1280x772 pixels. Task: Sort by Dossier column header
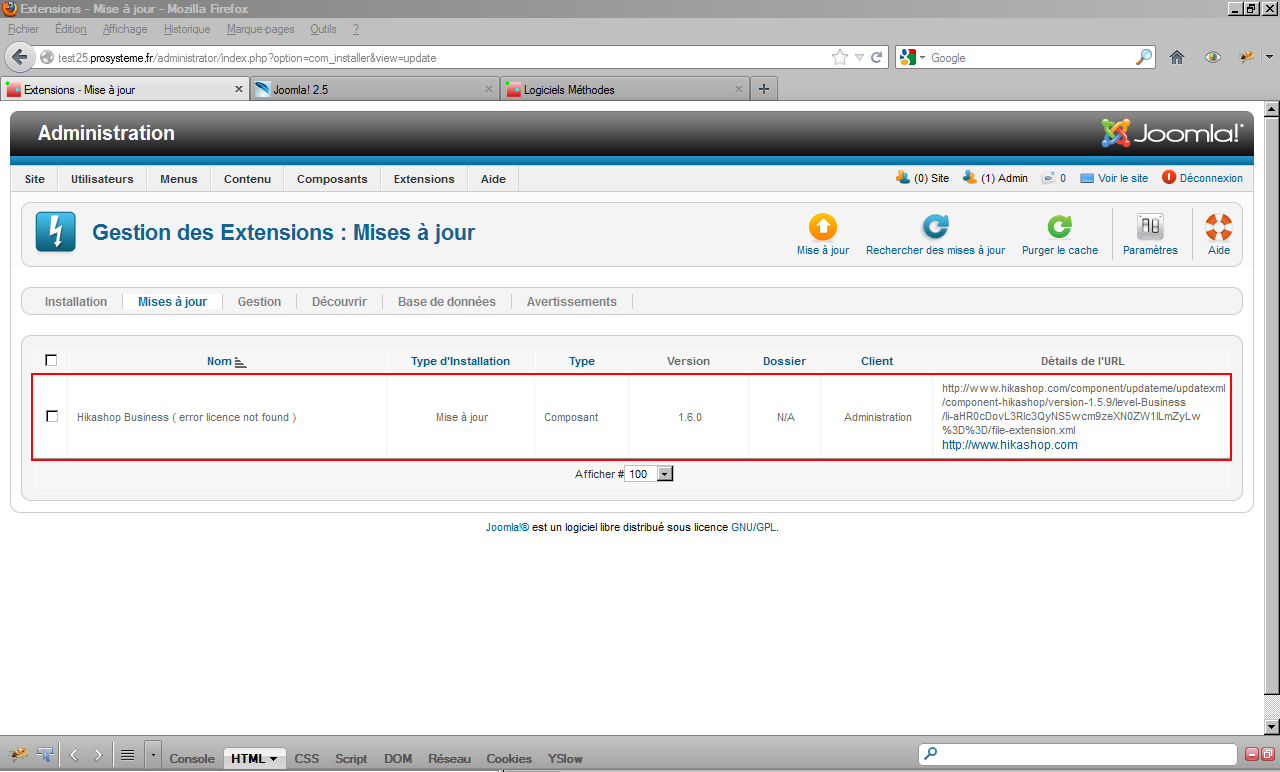click(x=785, y=361)
